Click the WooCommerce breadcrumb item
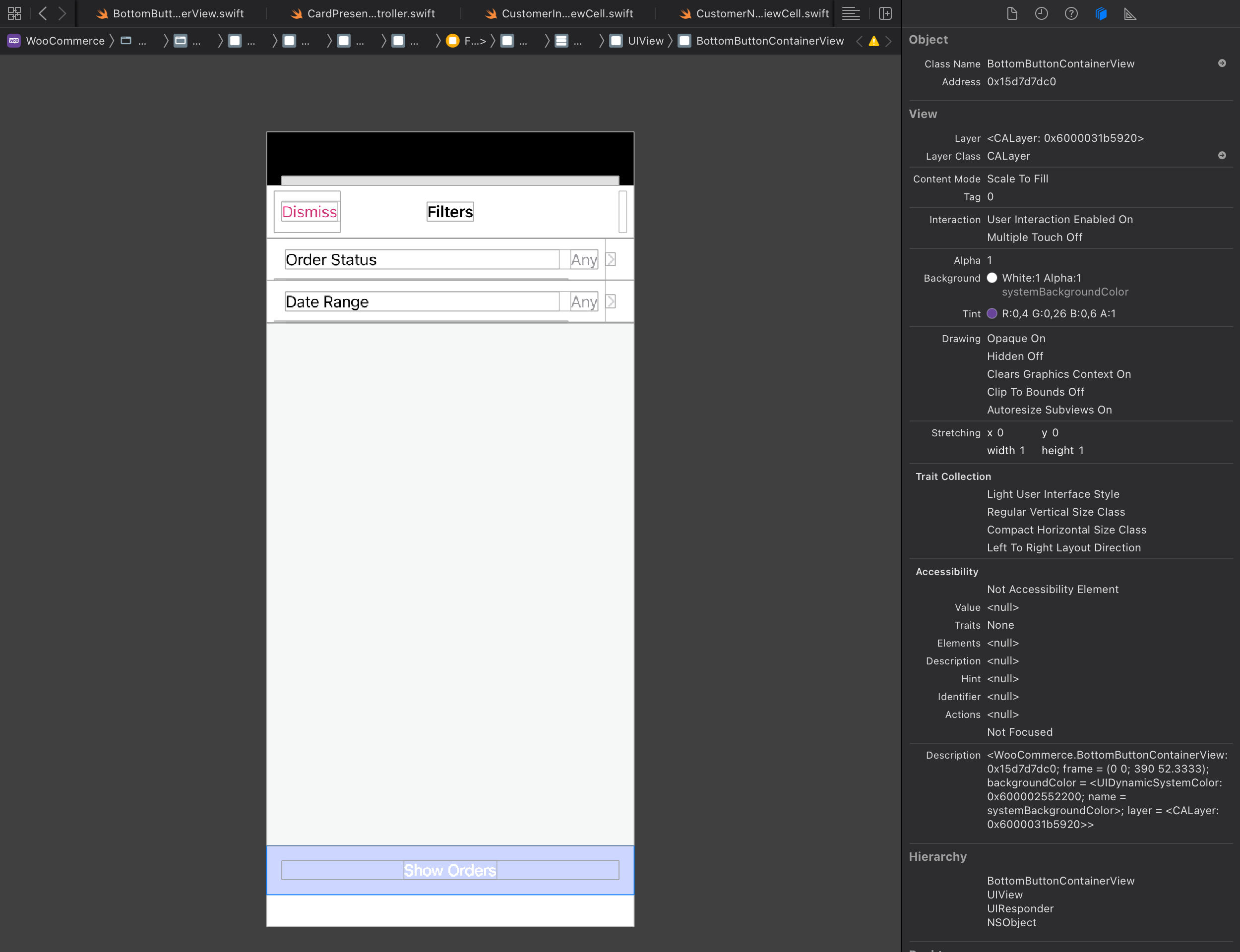 (64, 41)
